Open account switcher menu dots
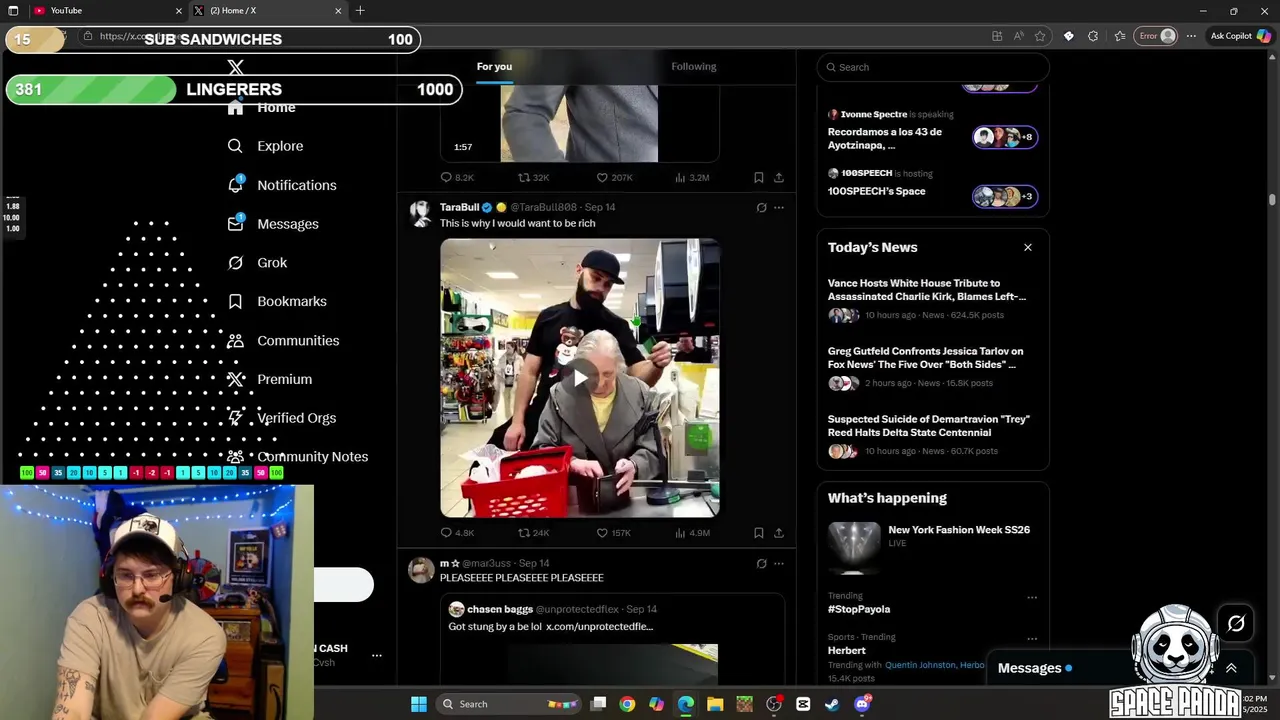 tap(377, 656)
